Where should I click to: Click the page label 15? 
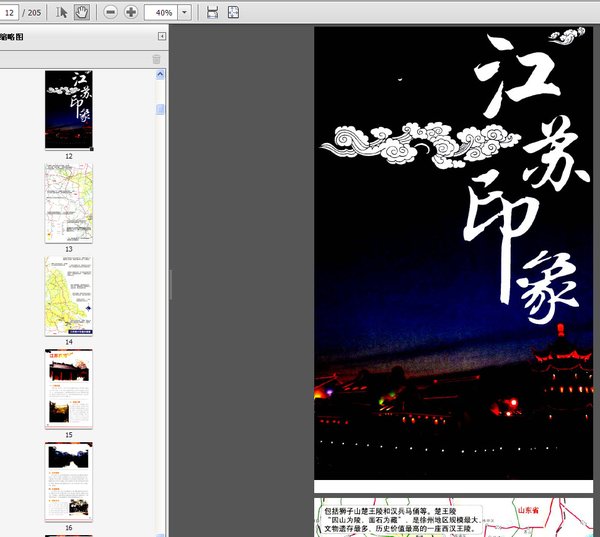pyautogui.click(x=69, y=435)
